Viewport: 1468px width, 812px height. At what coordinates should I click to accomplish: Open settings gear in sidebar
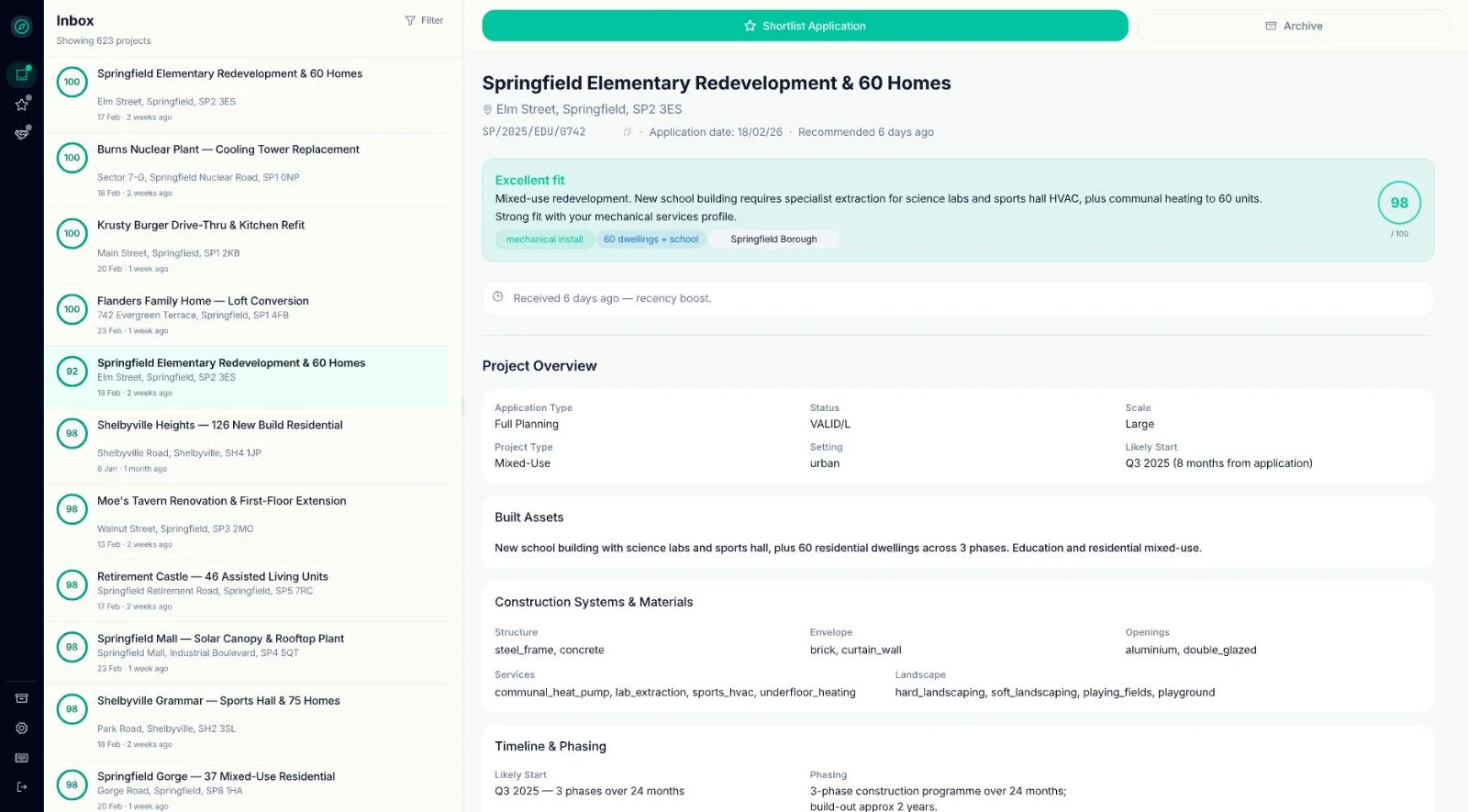click(22, 728)
